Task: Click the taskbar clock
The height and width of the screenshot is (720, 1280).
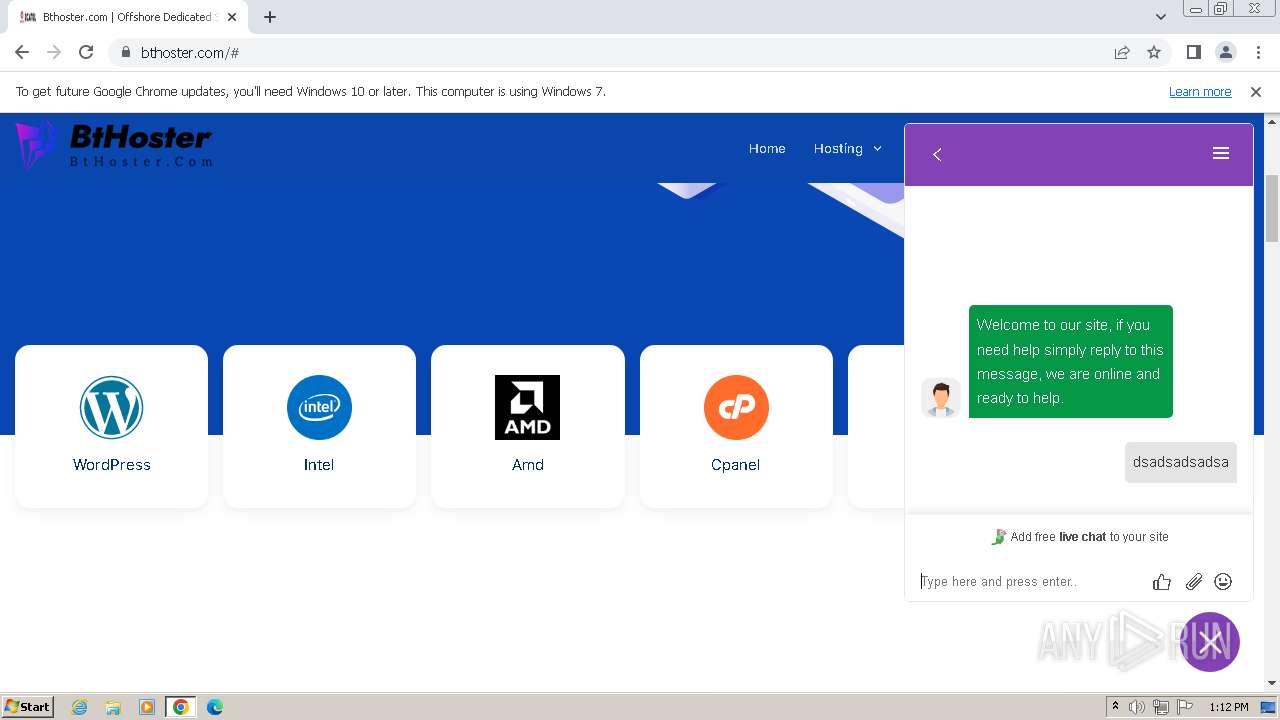Action: pyautogui.click(x=1228, y=707)
